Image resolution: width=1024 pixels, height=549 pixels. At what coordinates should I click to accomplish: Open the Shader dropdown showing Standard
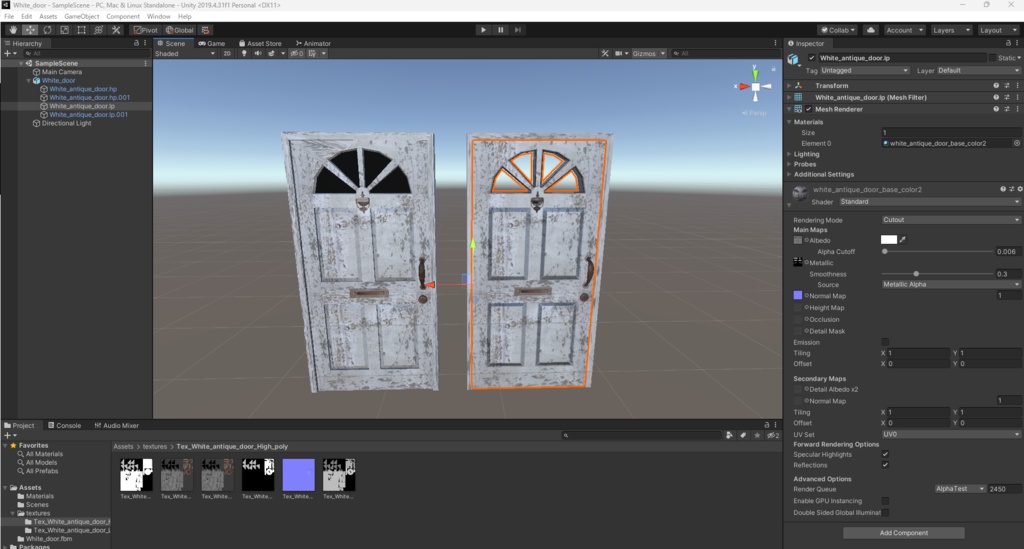pos(929,202)
